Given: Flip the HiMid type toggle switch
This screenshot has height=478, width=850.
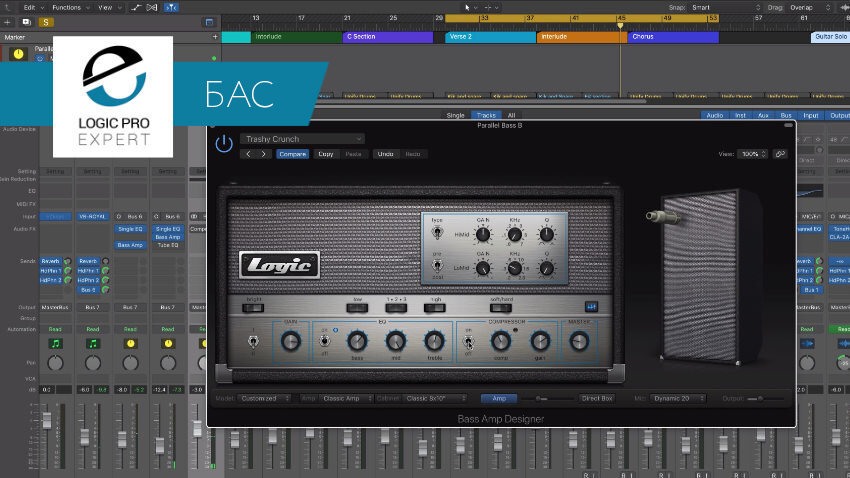Looking at the screenshot, I should tap(437, 233).
